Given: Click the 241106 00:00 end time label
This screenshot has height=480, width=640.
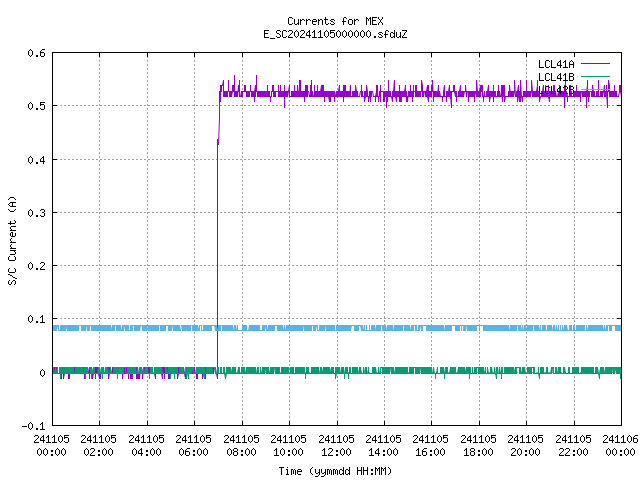Looking at the screenshot, I should point(620,446).
